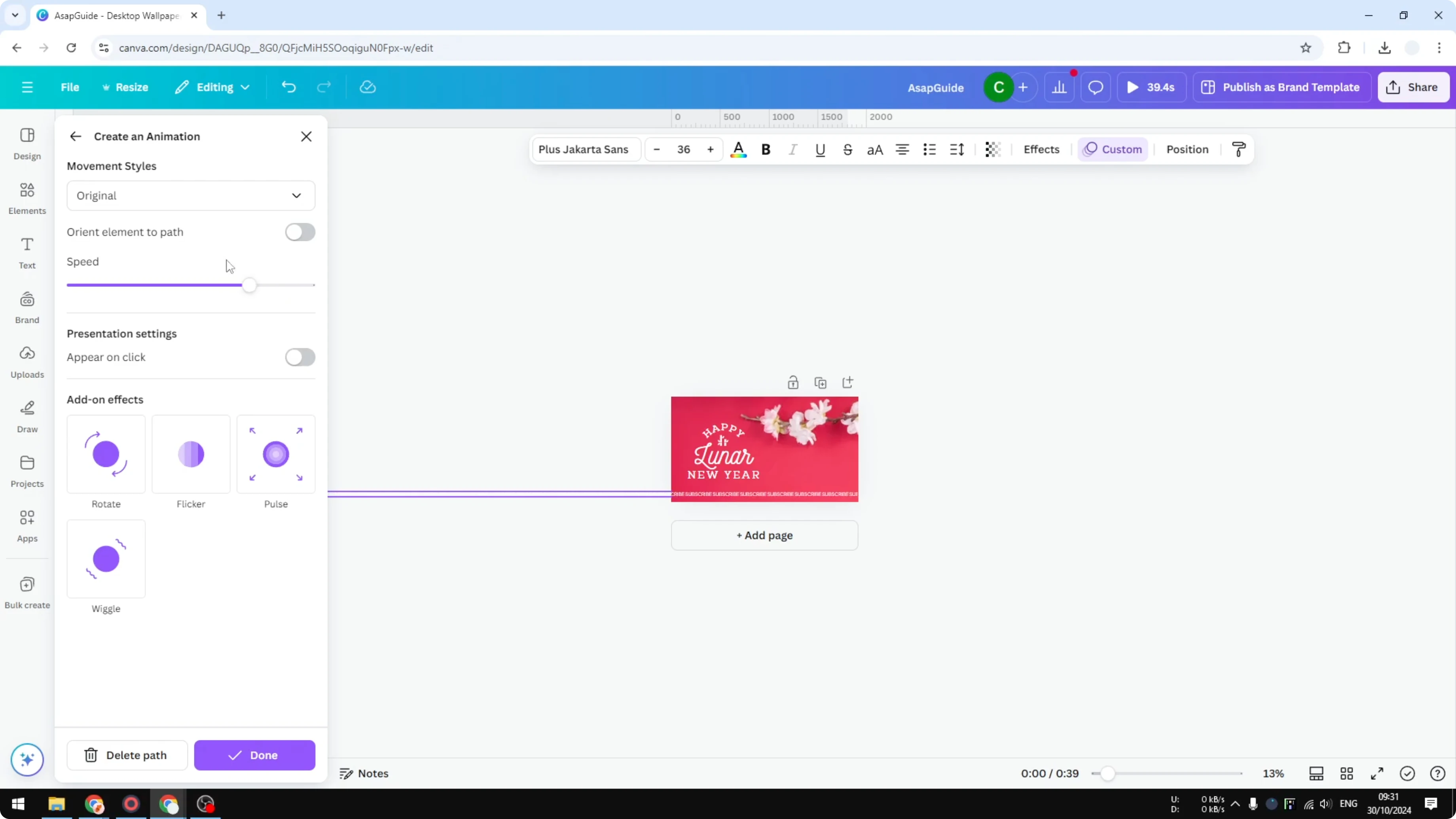Click the undo arrow in toolbar
The height and width of the screenshot is (819, 1456).
coord(288,87)
